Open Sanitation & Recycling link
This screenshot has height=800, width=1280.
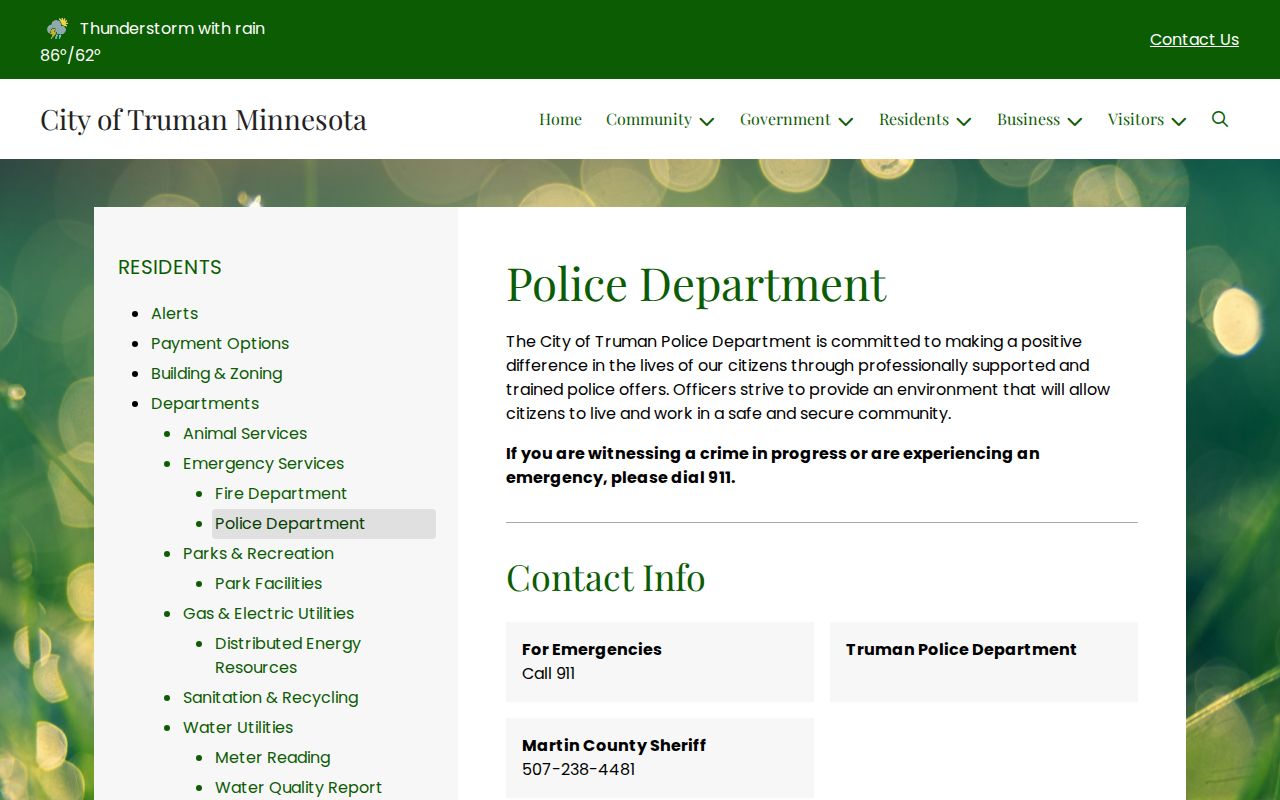[270, 697]
